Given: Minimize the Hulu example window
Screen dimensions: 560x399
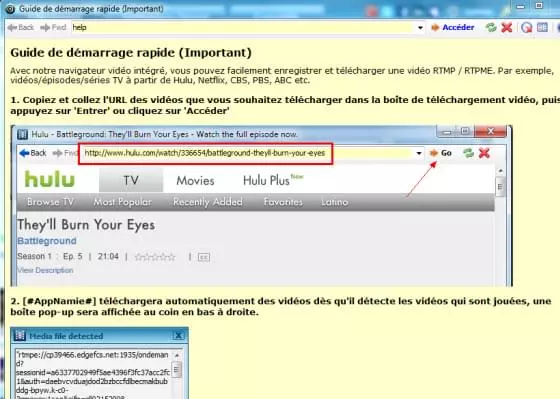Looking at the screenshot, I should coord(446,132).
